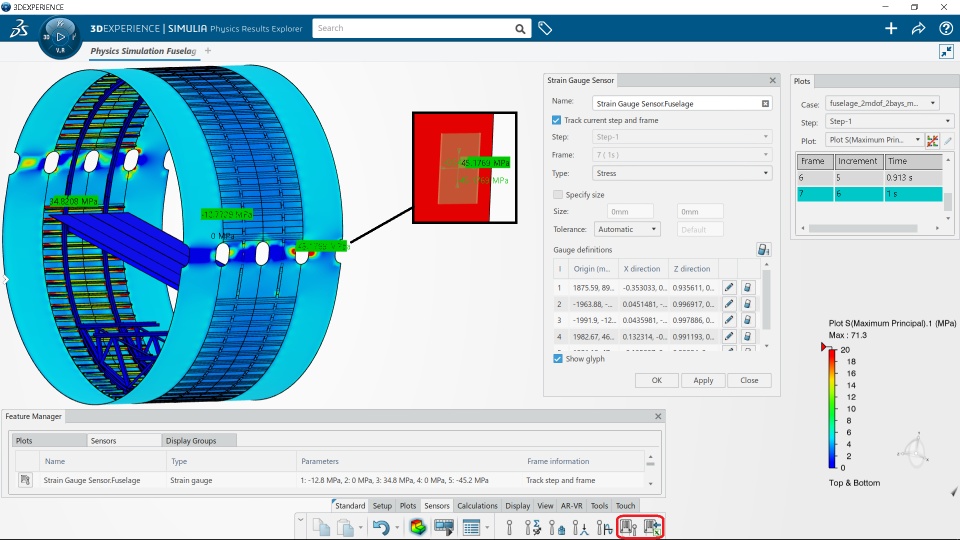Select the sensor with junction arrow icon
Image resolution: width=960 pixels, height=540 pixels.
click(x=580, y=527)
